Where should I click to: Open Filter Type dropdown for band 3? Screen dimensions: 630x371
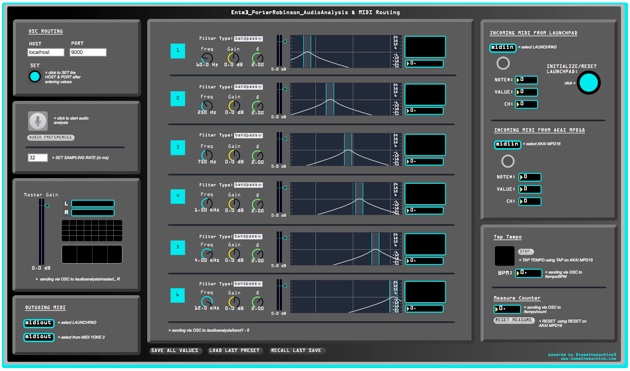tap(248, 135)
